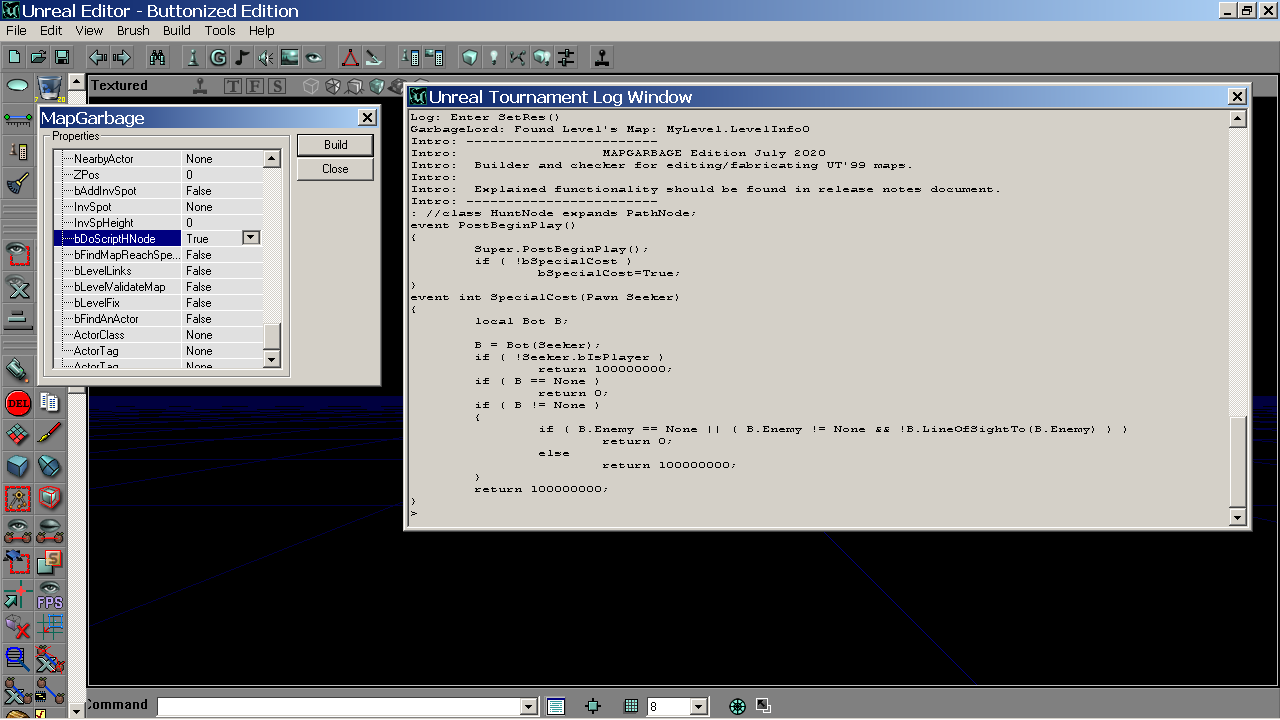
Task: Click the lightbulb build lighting icon
Action: point(493,57)
